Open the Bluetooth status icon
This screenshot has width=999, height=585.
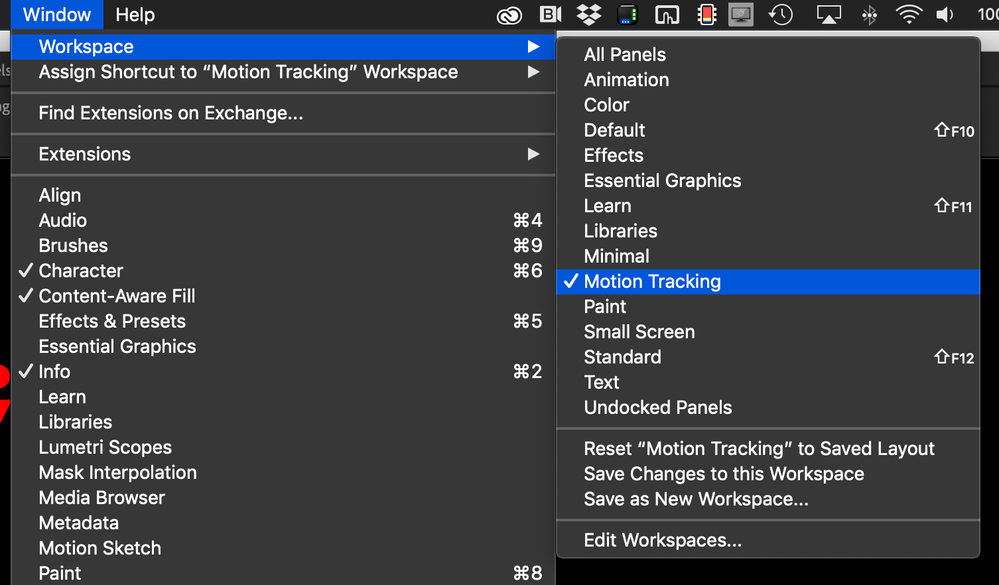pos(869,15)
